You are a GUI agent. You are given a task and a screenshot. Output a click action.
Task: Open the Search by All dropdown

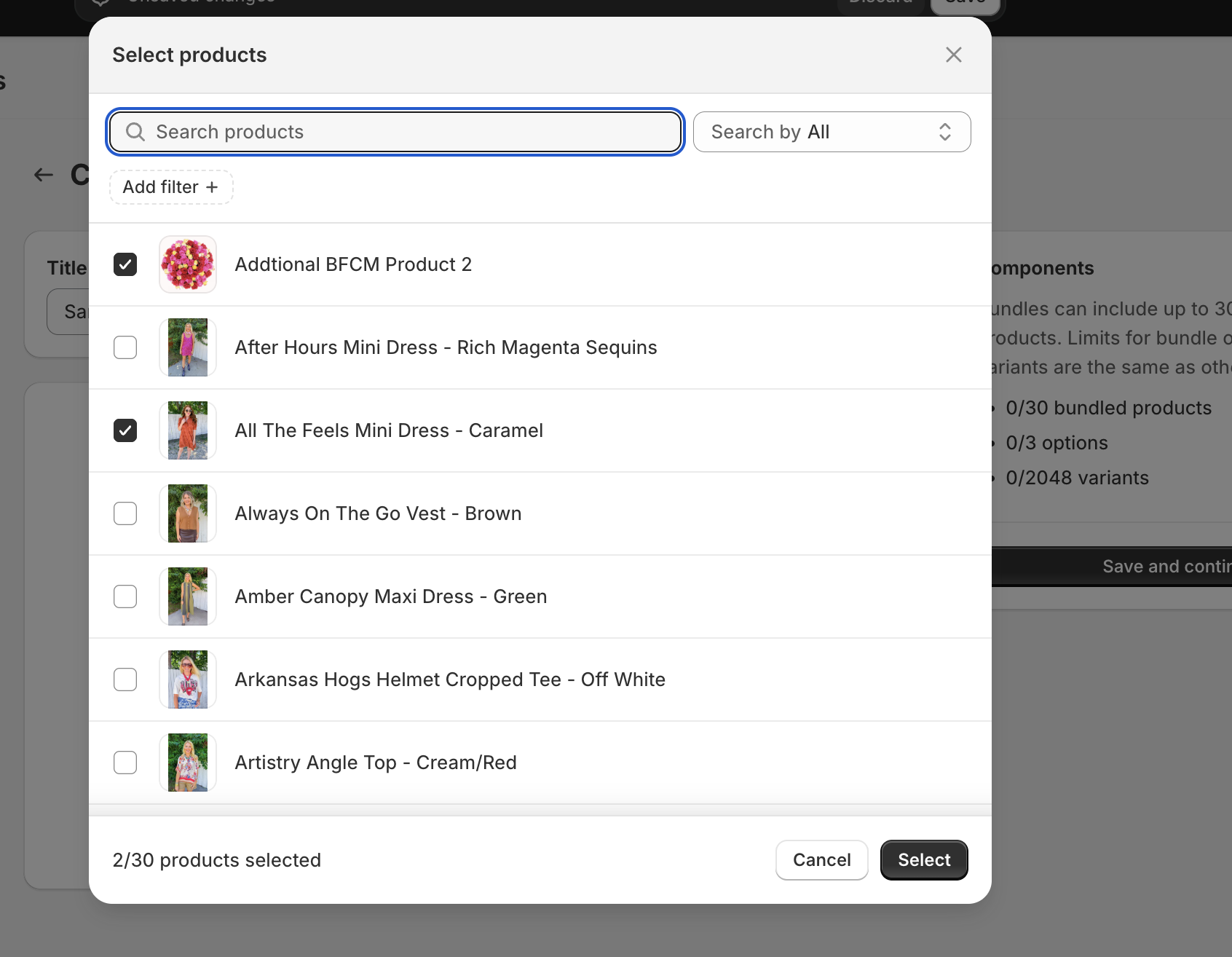click(832, 132)
